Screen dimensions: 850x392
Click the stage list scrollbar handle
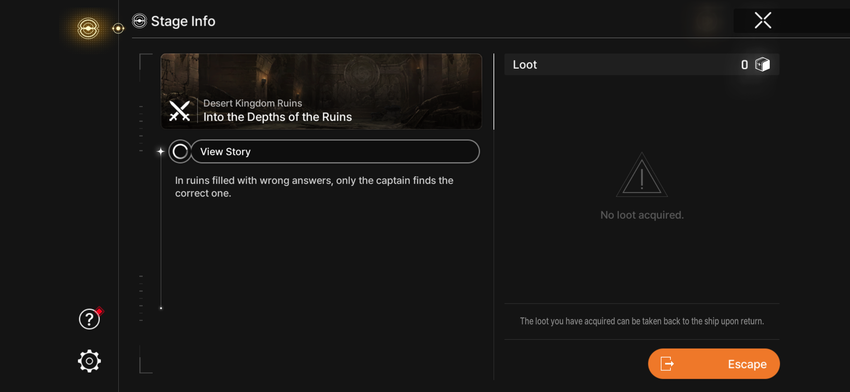tap(493, 91)
